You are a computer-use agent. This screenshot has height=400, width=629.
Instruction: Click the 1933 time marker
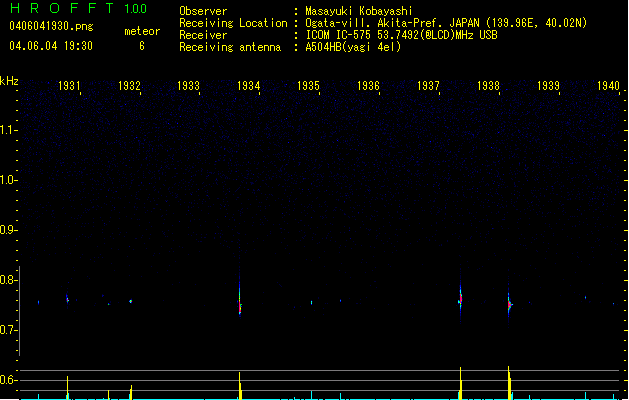pos(189,86)
